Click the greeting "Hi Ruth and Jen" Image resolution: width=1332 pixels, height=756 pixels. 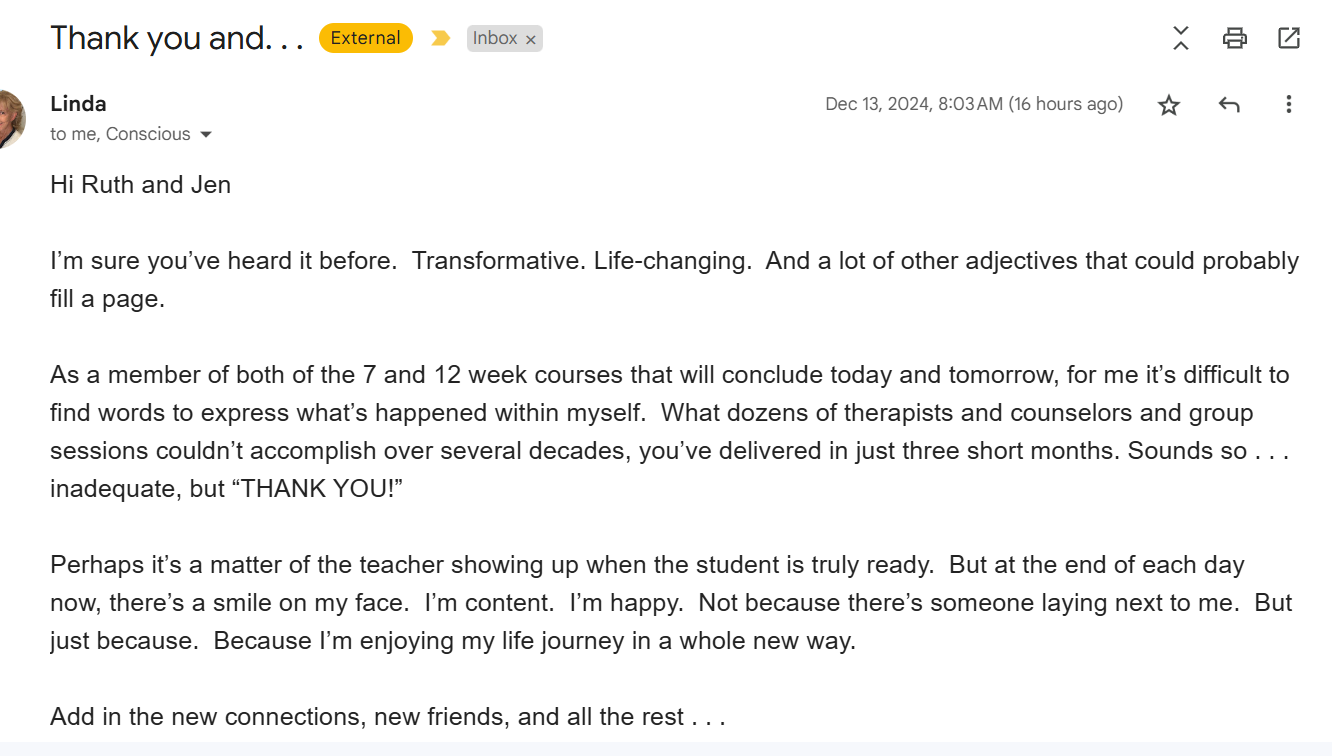(x=140, y=185)
